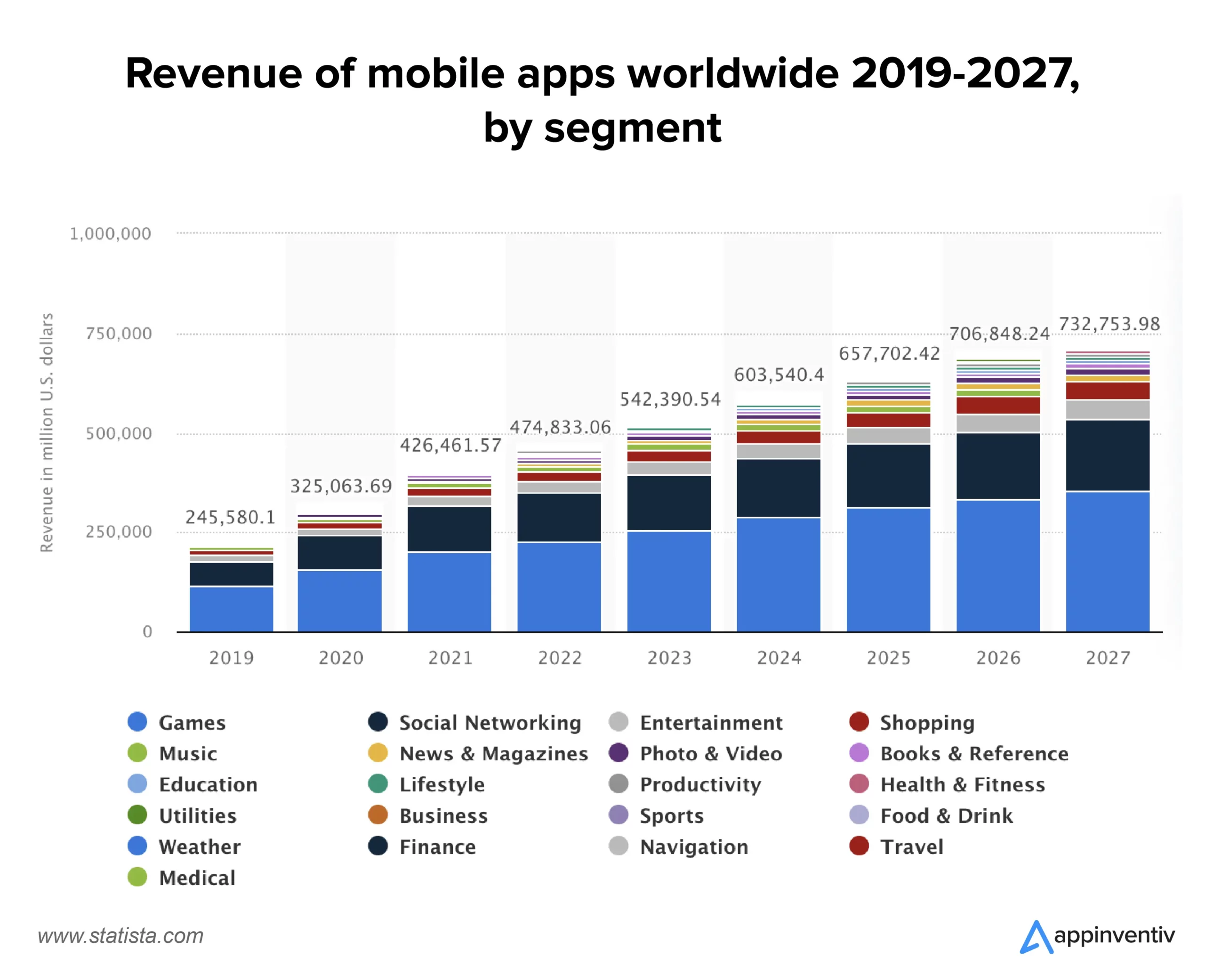Click the 250,000 y-axis tick label

click(119, 532)
